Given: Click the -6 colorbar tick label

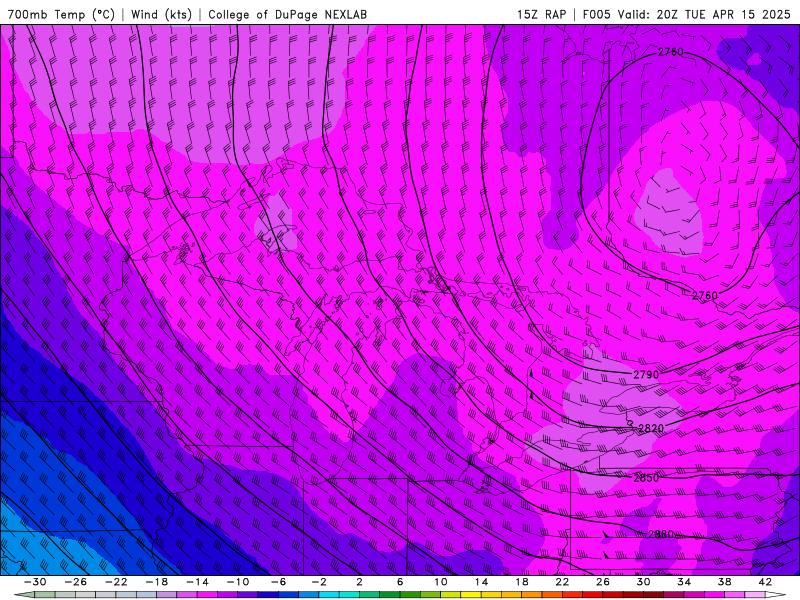Looking at the screenshot, I should (278, 582).
